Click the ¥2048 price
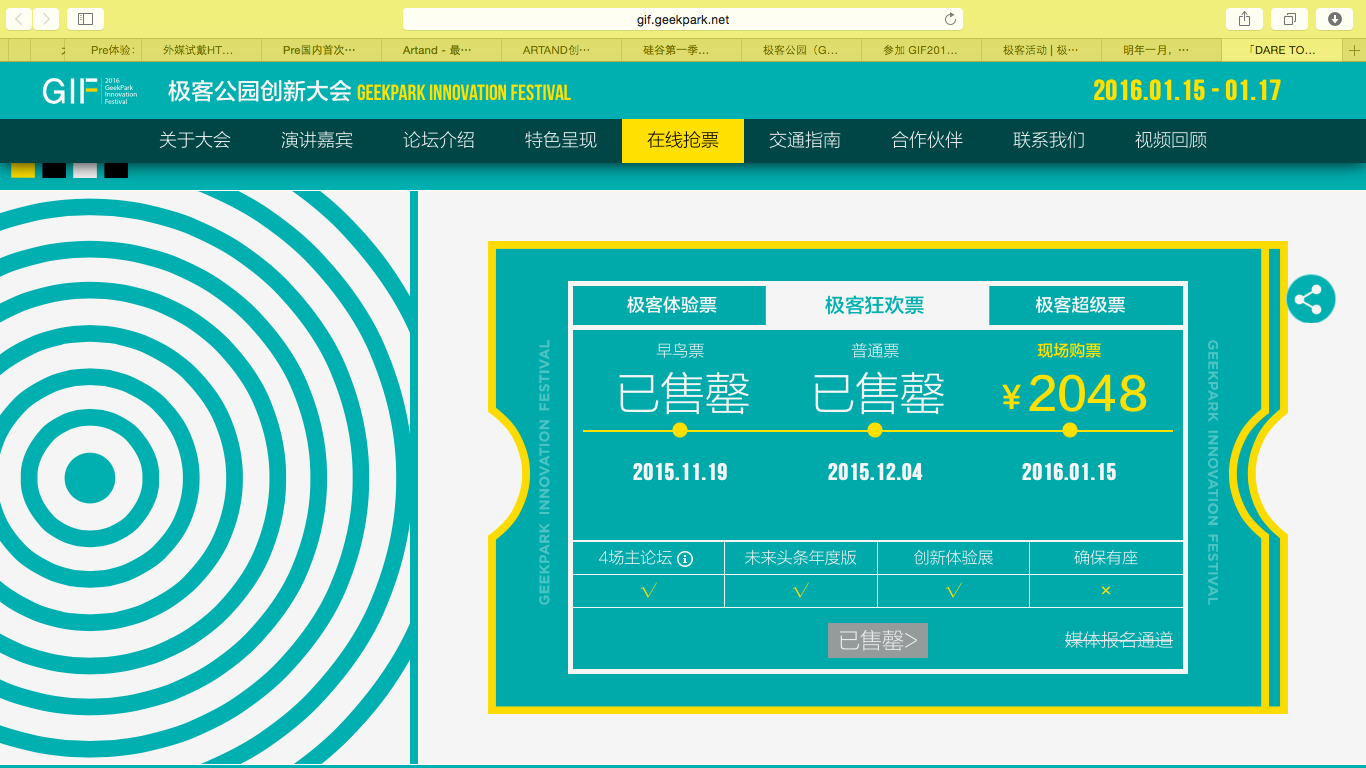1366x768 pixels. tap(1075, 394)
